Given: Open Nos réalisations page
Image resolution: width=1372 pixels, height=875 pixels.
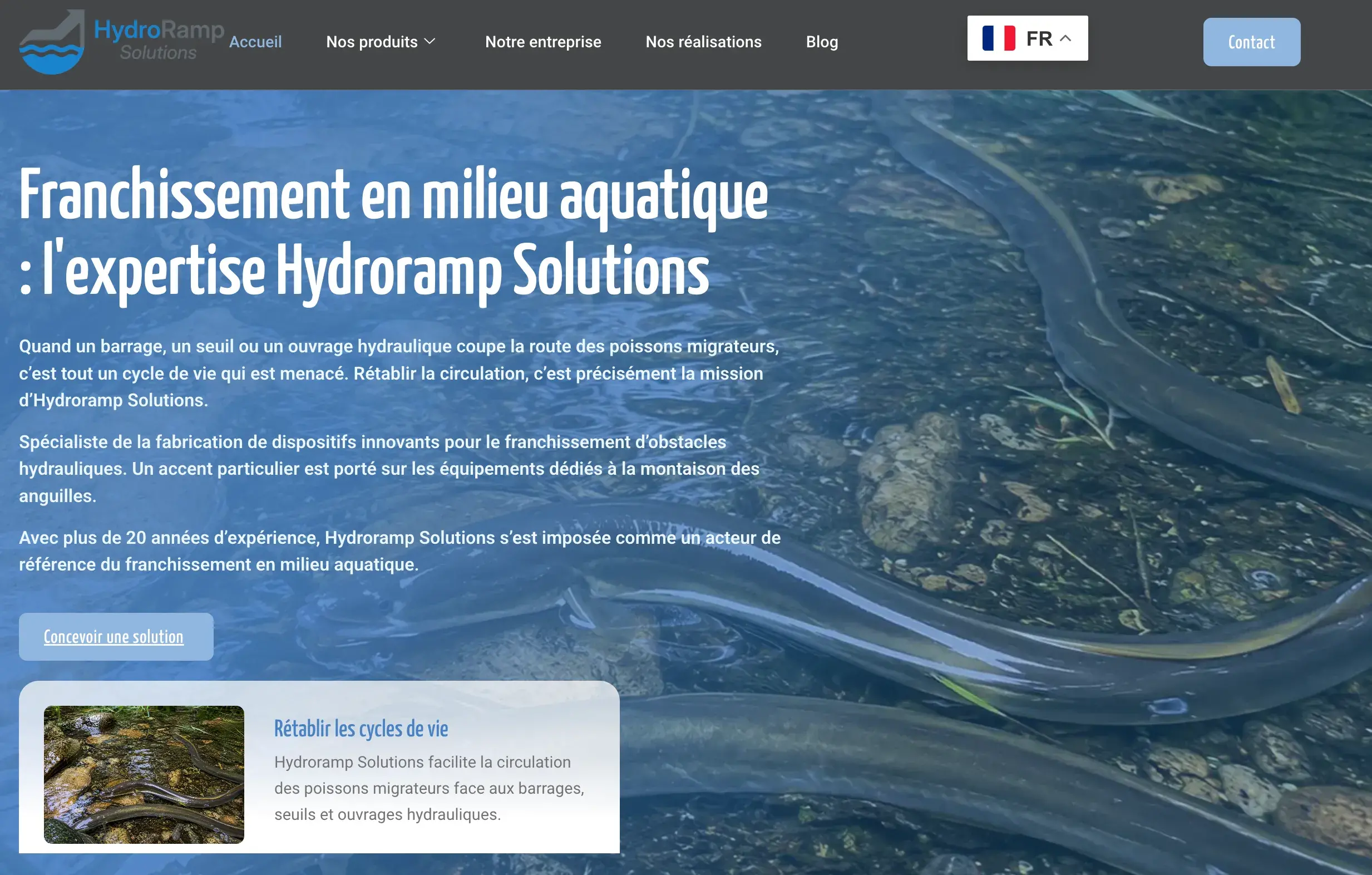Looking at the screenshot, I should click(703, 42).
